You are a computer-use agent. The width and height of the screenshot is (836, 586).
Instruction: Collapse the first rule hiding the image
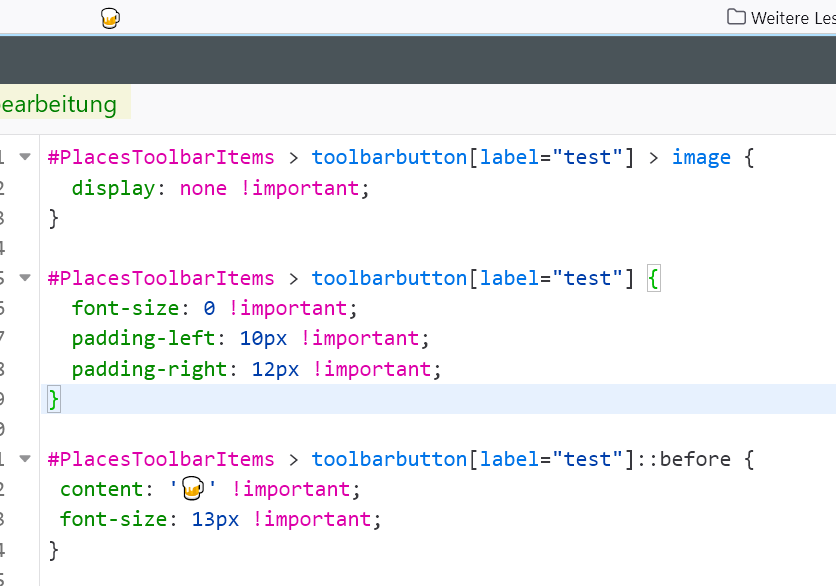pyautogui.click(x=25, y=157)
